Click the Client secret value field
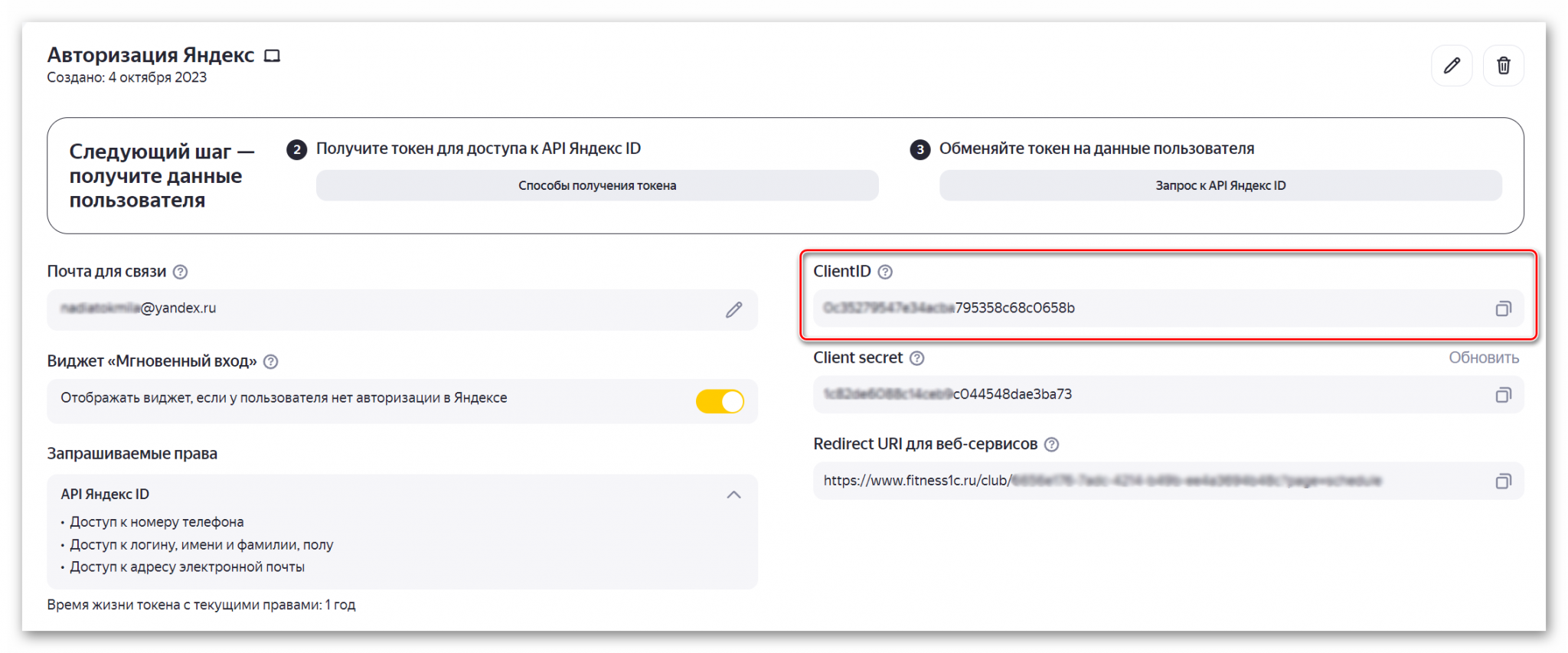1568x653 pixels. pos(1168,395)
